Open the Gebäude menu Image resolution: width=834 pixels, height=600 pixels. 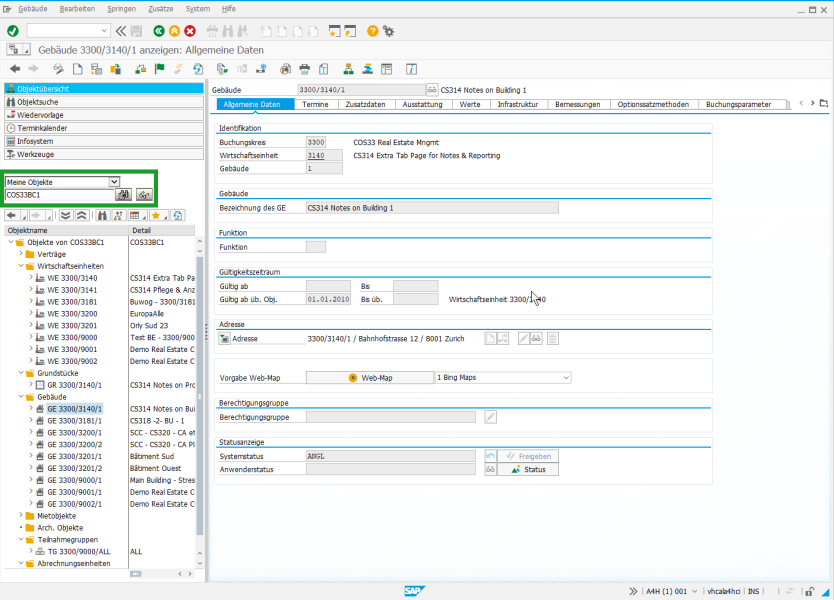[x=32, y=9]
